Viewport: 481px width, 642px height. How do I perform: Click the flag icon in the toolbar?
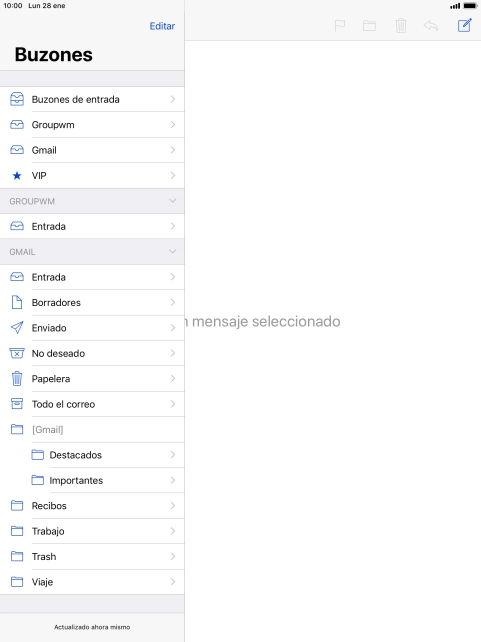tap(339, 26)
